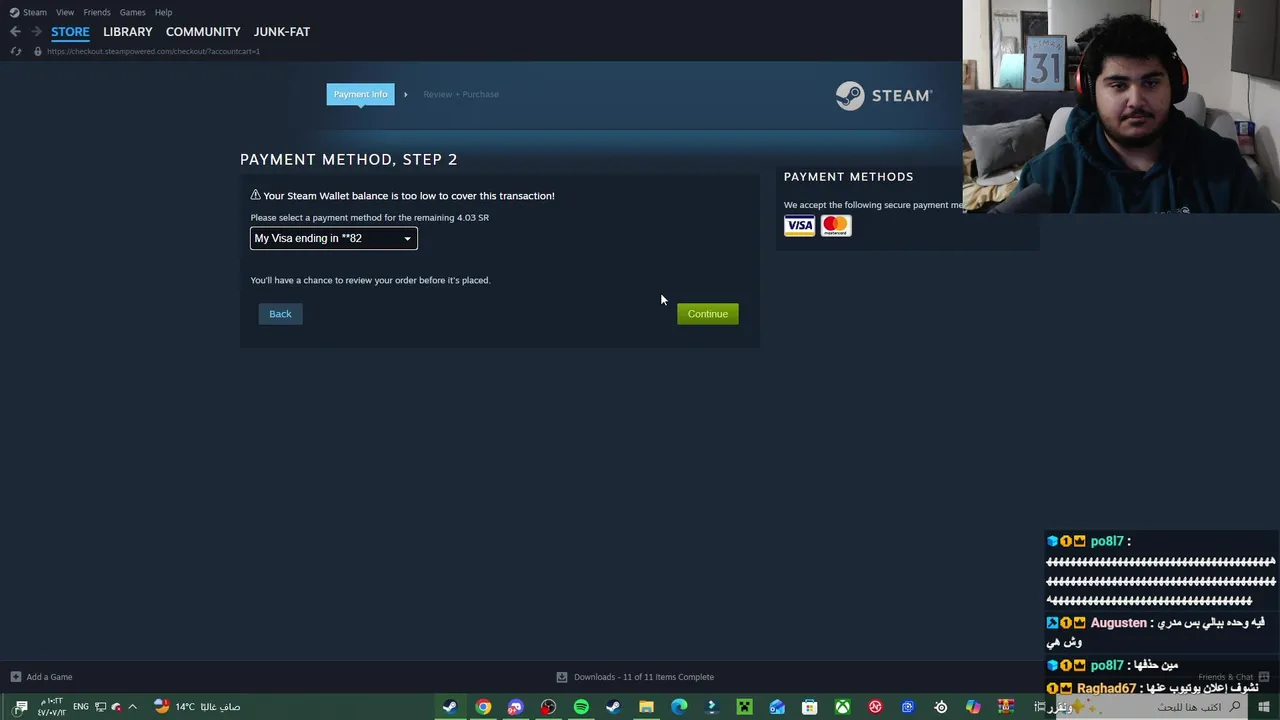
Task: Click the low wallet balance warning icon
Action: pos(255,195)
